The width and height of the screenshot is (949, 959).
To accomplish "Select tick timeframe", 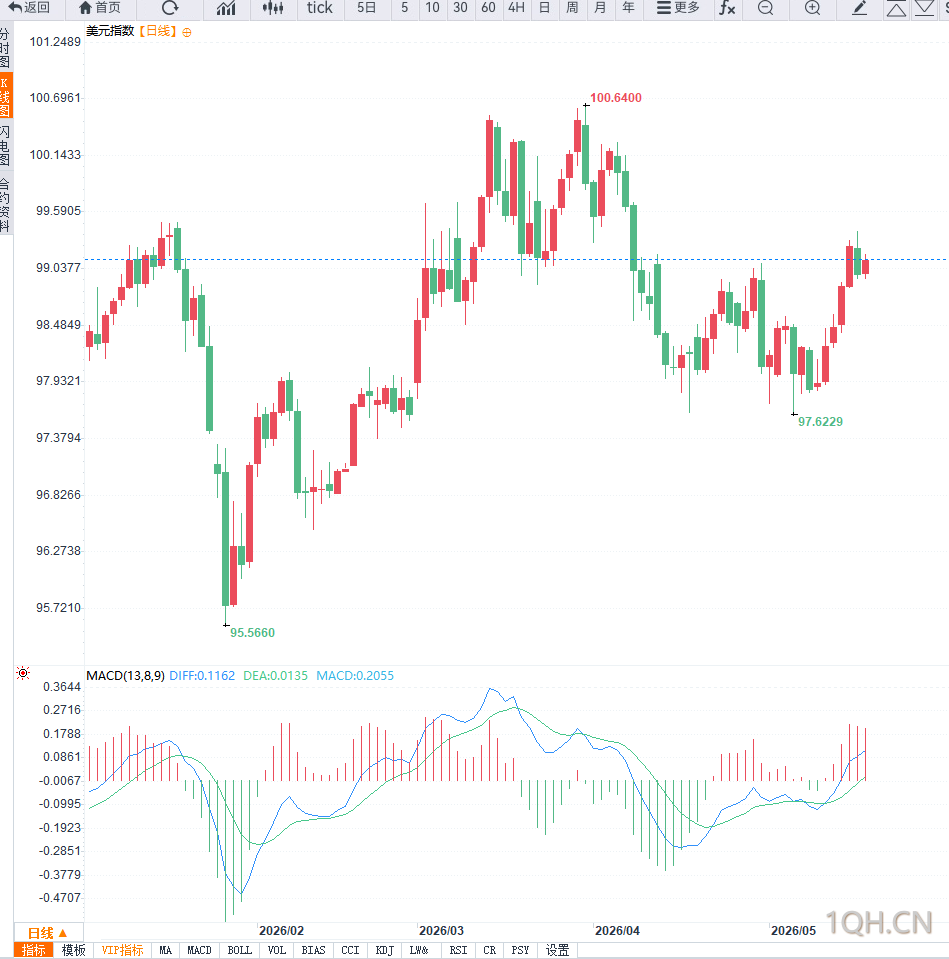I will pyautogui.click(x=320, y=8).
